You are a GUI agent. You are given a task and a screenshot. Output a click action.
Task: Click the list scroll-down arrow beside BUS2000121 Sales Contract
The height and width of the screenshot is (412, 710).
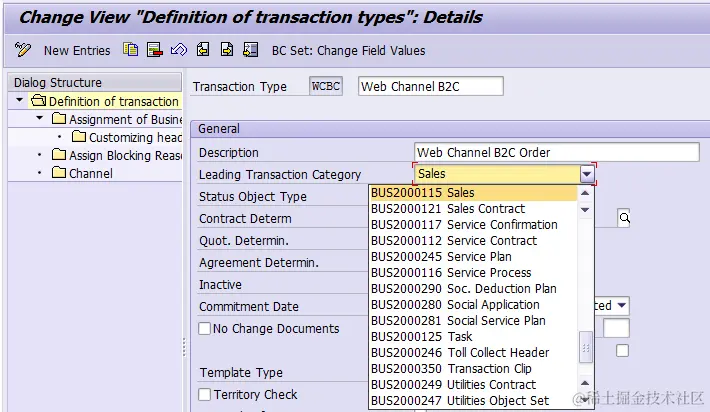click(585, 210)
